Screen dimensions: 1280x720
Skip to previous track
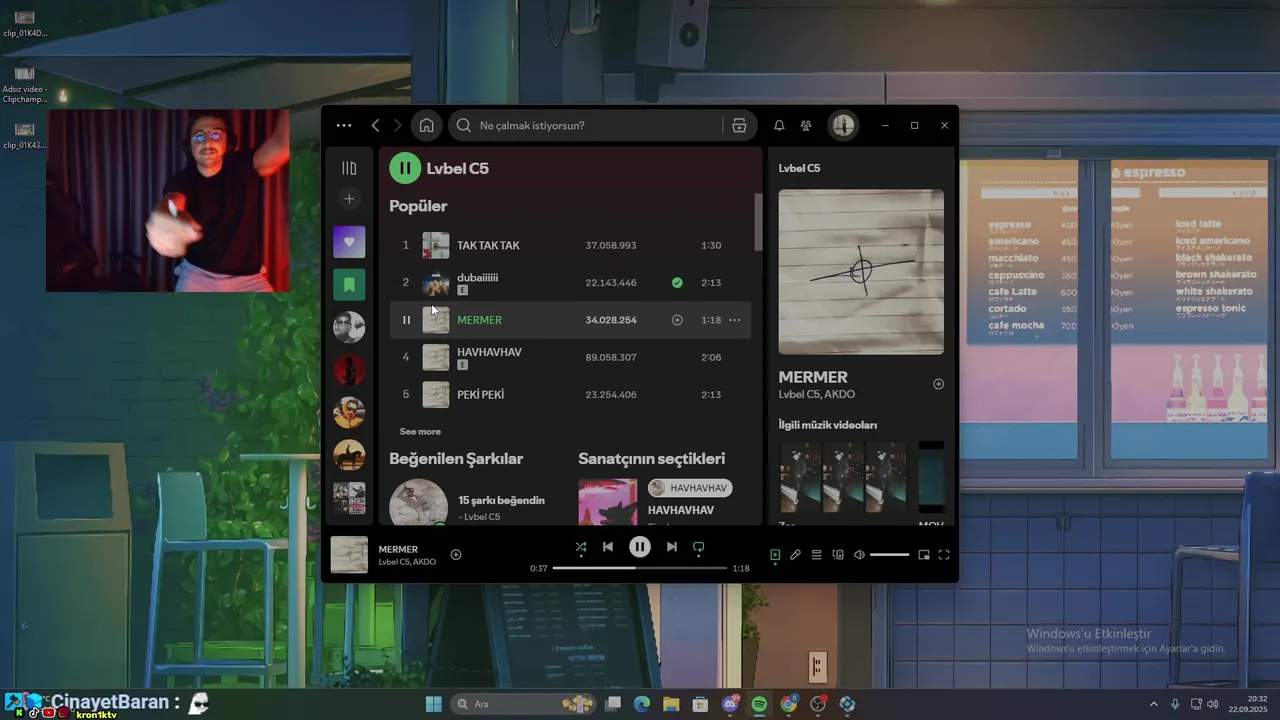(x=608, y=547)
